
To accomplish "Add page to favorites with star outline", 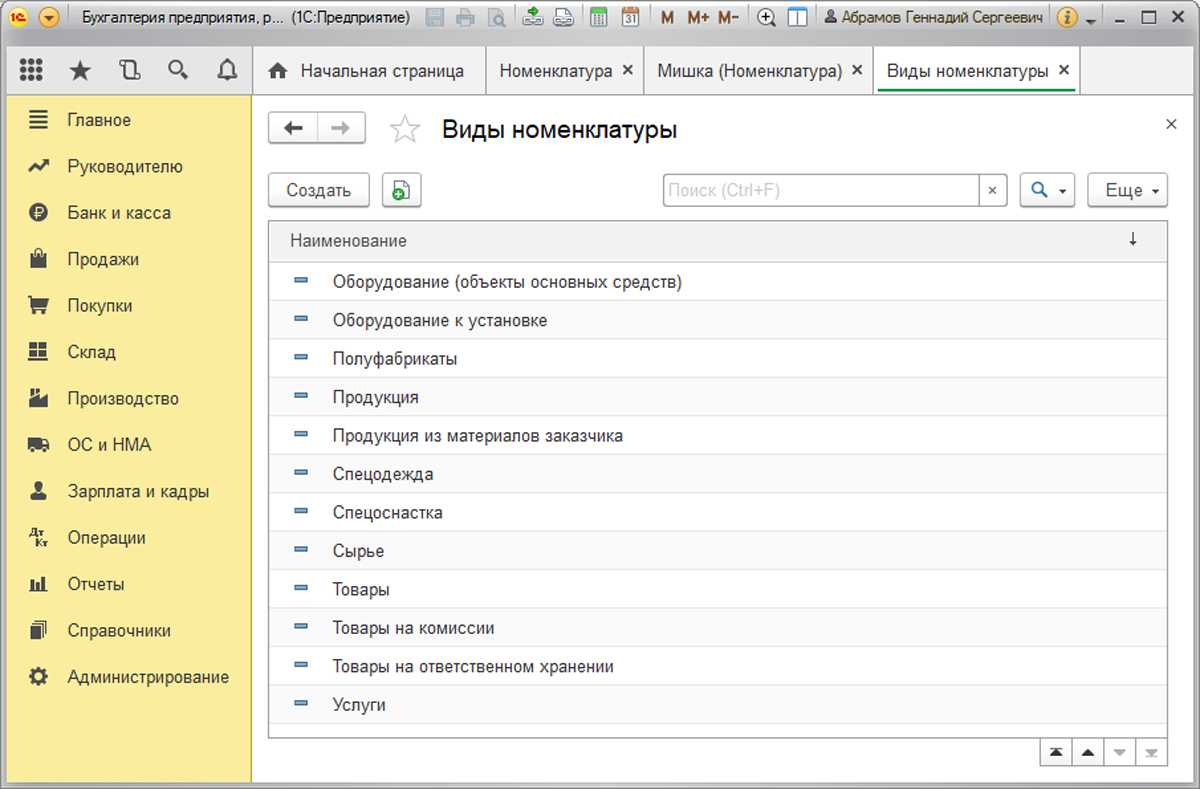I will [x=405, y=129].
